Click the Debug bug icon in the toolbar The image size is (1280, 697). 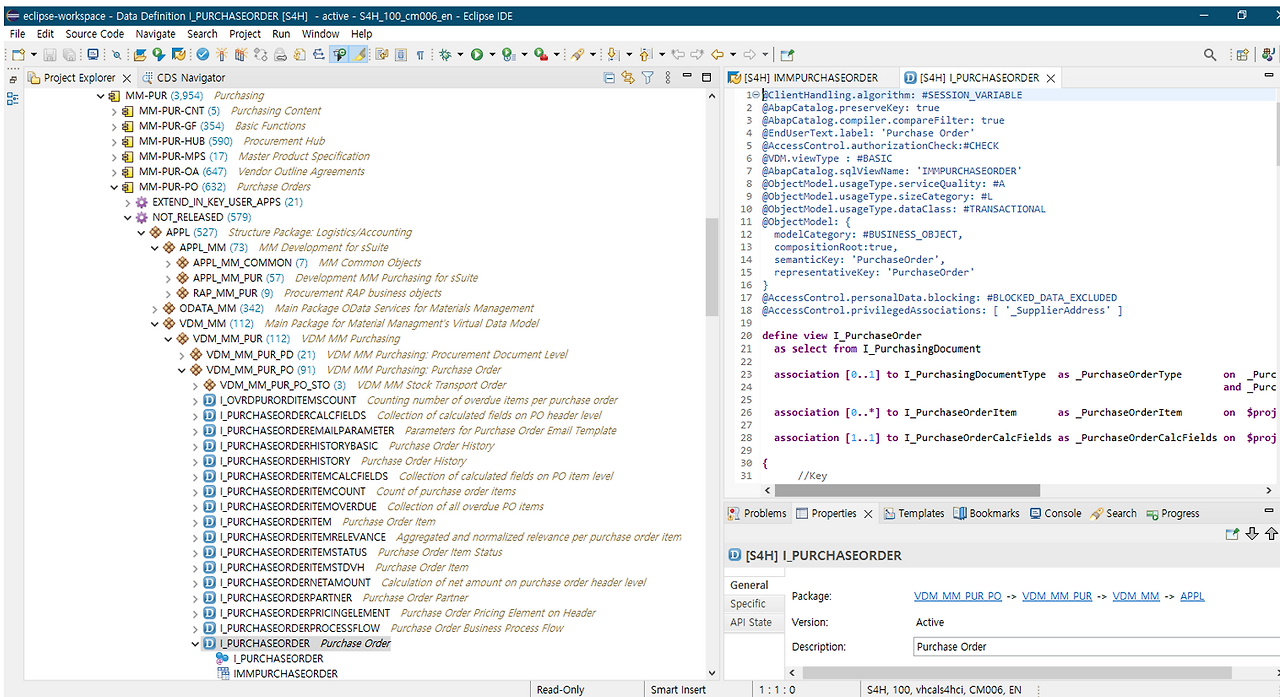click(444, 55)
